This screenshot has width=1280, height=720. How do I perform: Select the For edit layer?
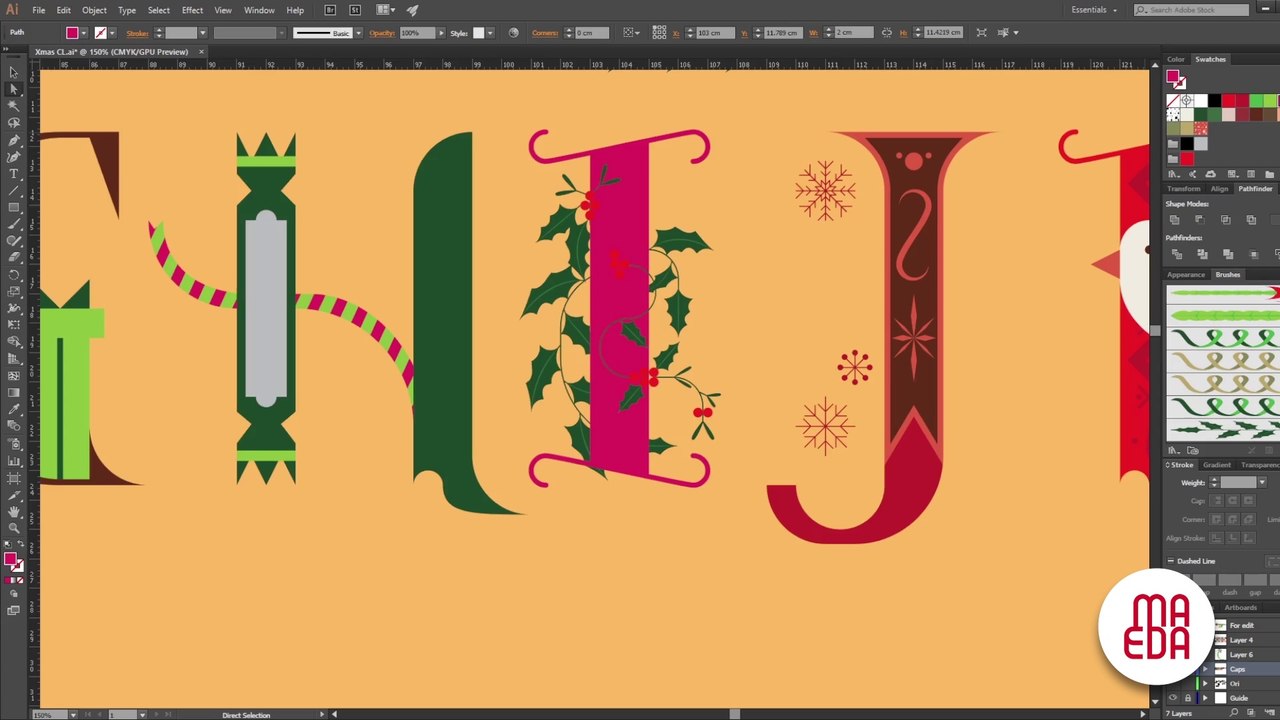coord(1240,625)
